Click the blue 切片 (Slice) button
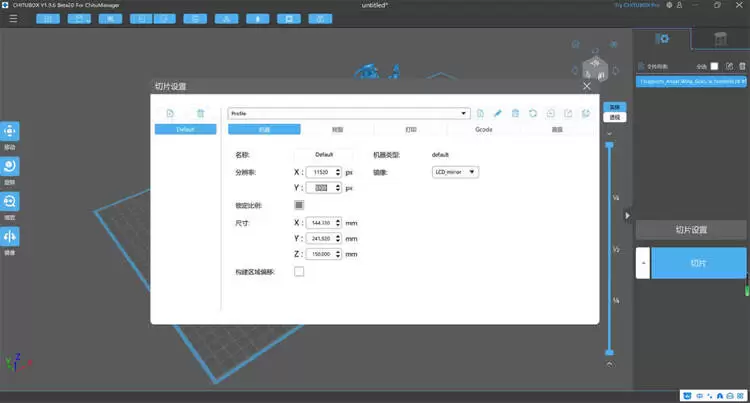The width and height of the screenshot is (750, 403). pos(698,264)
